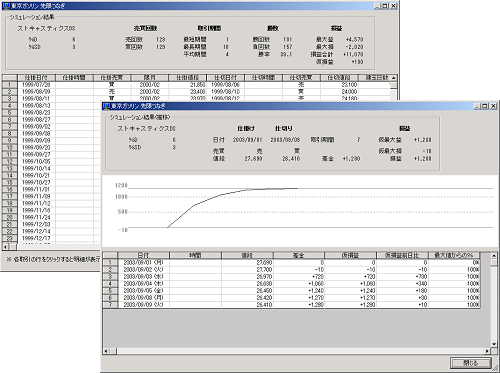Click the 限月 column header in back table
500x373 pixels.
(150, 78)
